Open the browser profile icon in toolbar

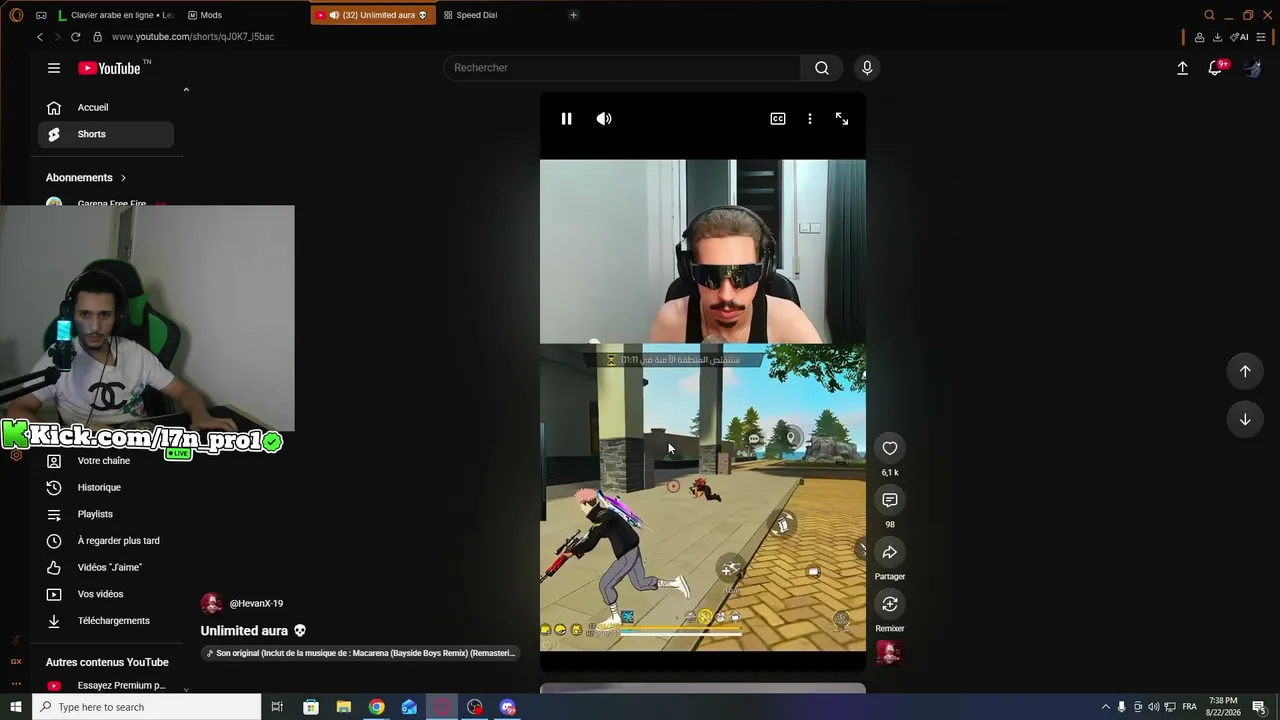point(1199,37)
